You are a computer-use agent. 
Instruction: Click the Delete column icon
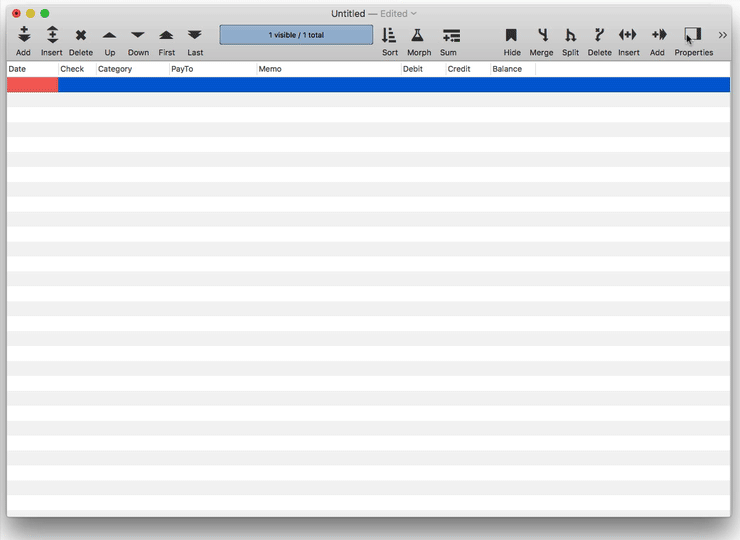[x=599, y=35]
